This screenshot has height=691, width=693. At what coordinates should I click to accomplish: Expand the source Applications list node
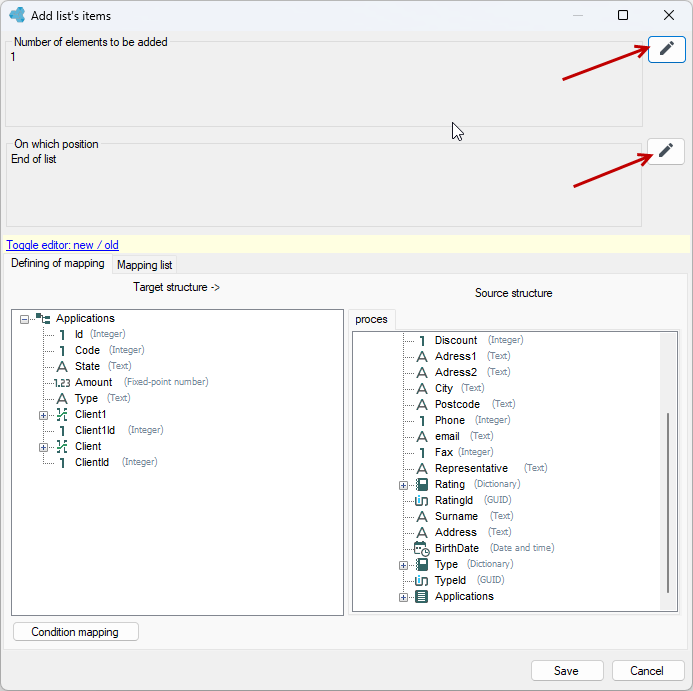tap(403, 598)
